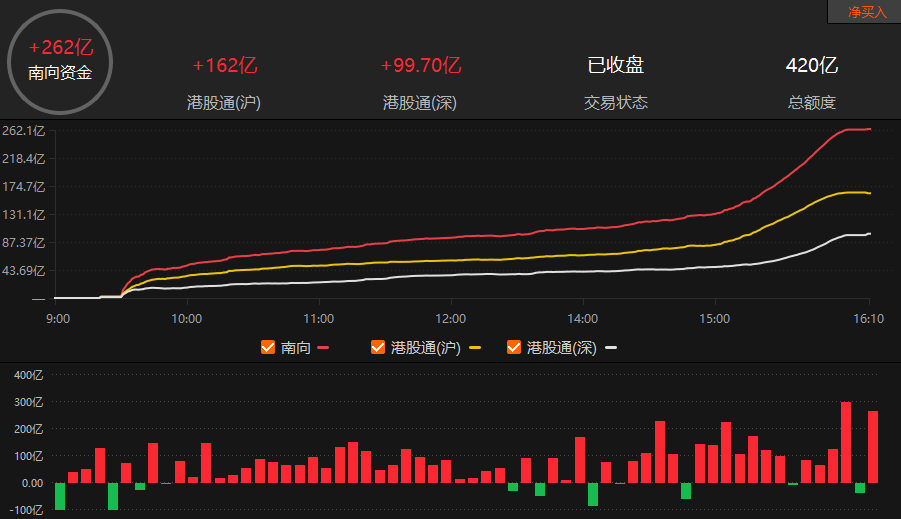Screen dimensions: 901x519
Task: Click the 0.00 bar chart axis label
Action: pyautogui.click(x=33, y=483)
